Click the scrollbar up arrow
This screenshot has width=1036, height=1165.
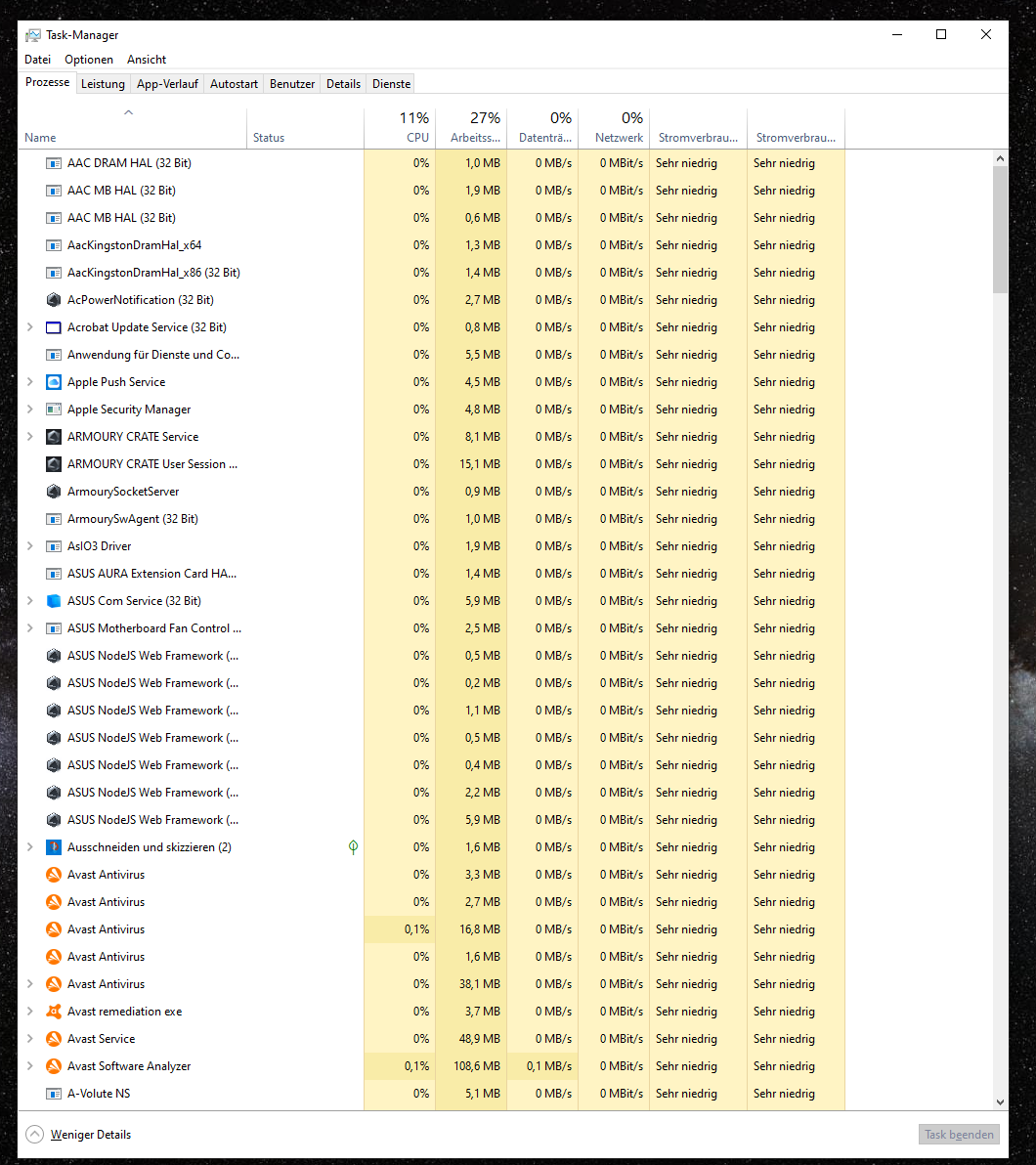[x=1001, y=158]
